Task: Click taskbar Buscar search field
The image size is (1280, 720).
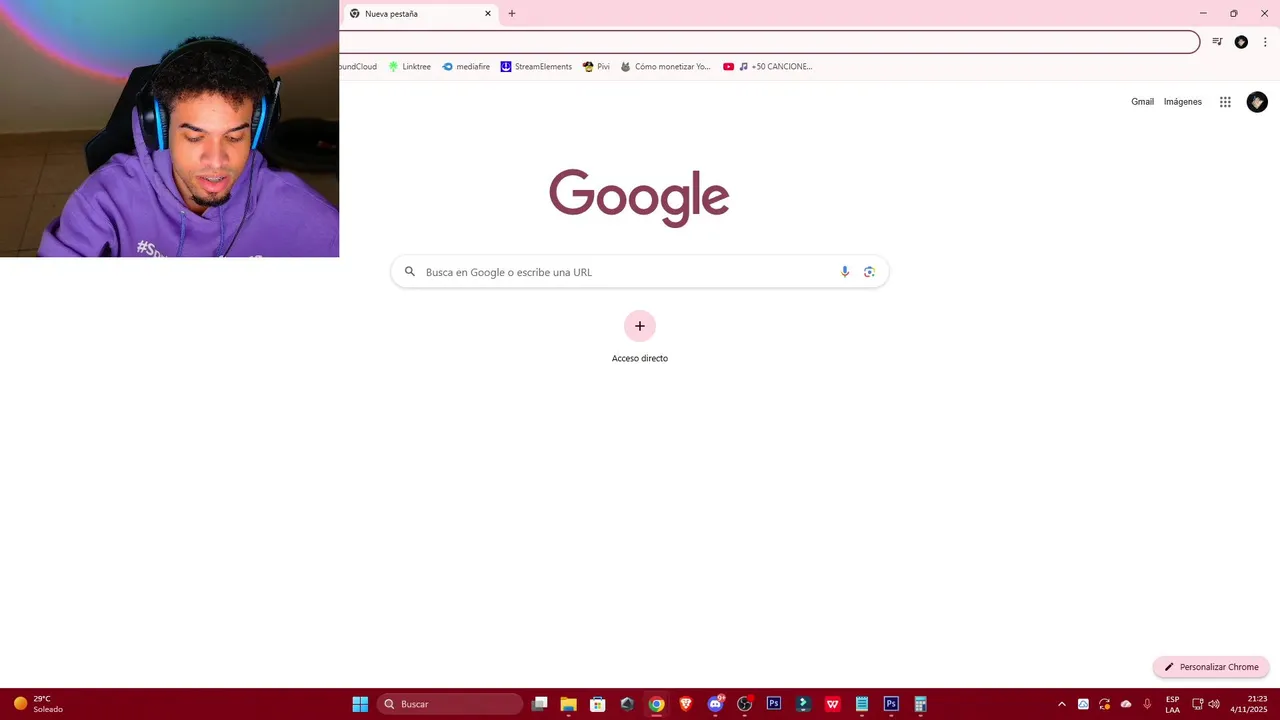Action: click(x=450, y=704)
